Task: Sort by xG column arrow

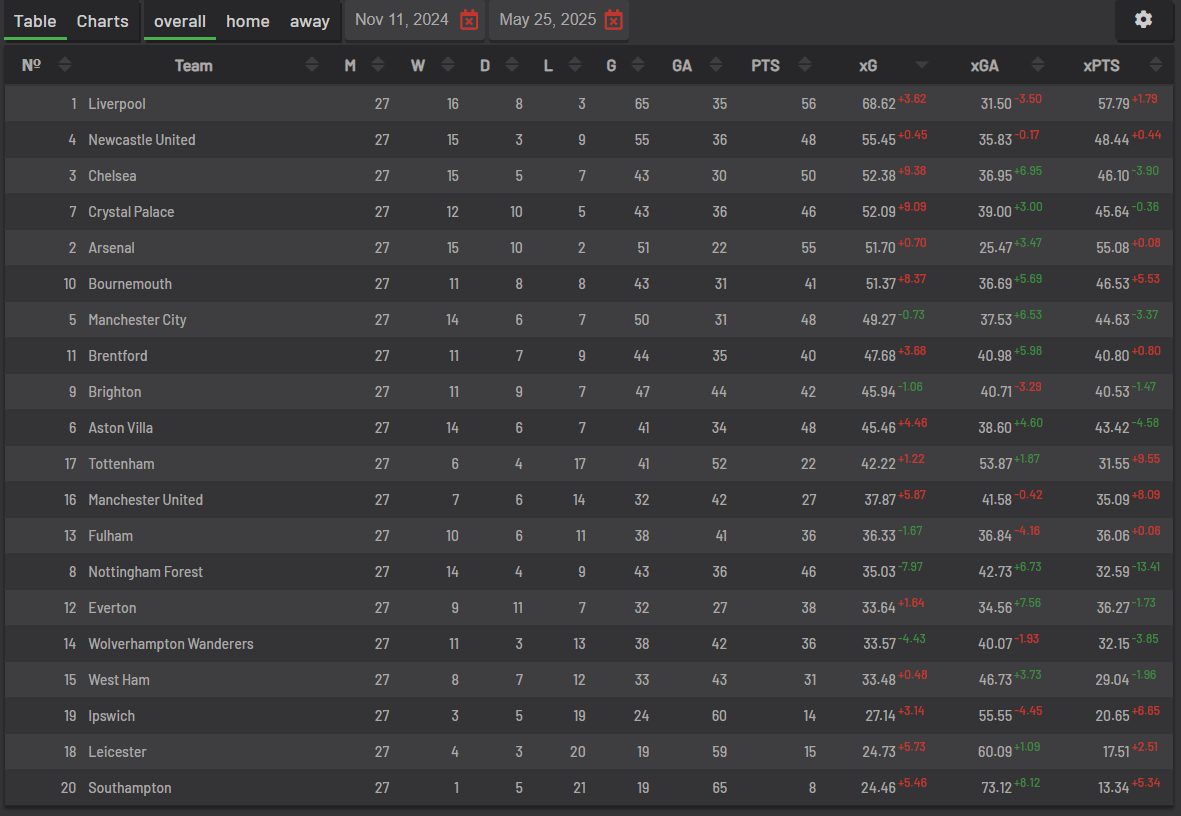Action: coord(921,65)
